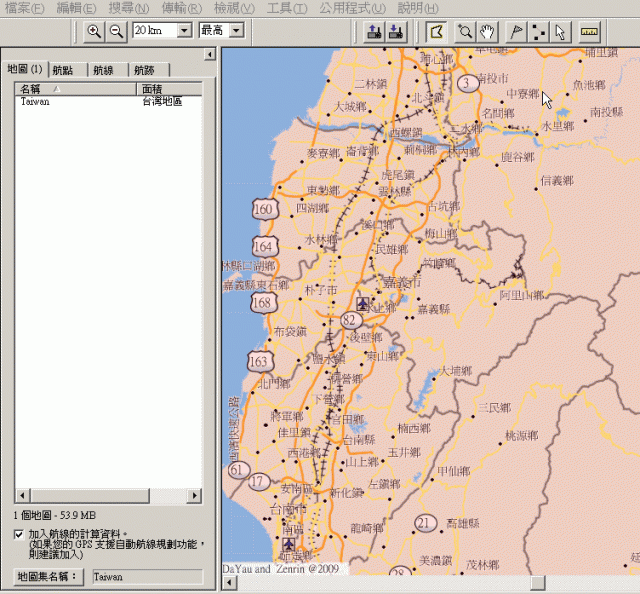Click the 信義鄉 label on map
The image size is (640, 594).
tap(557, 180)
